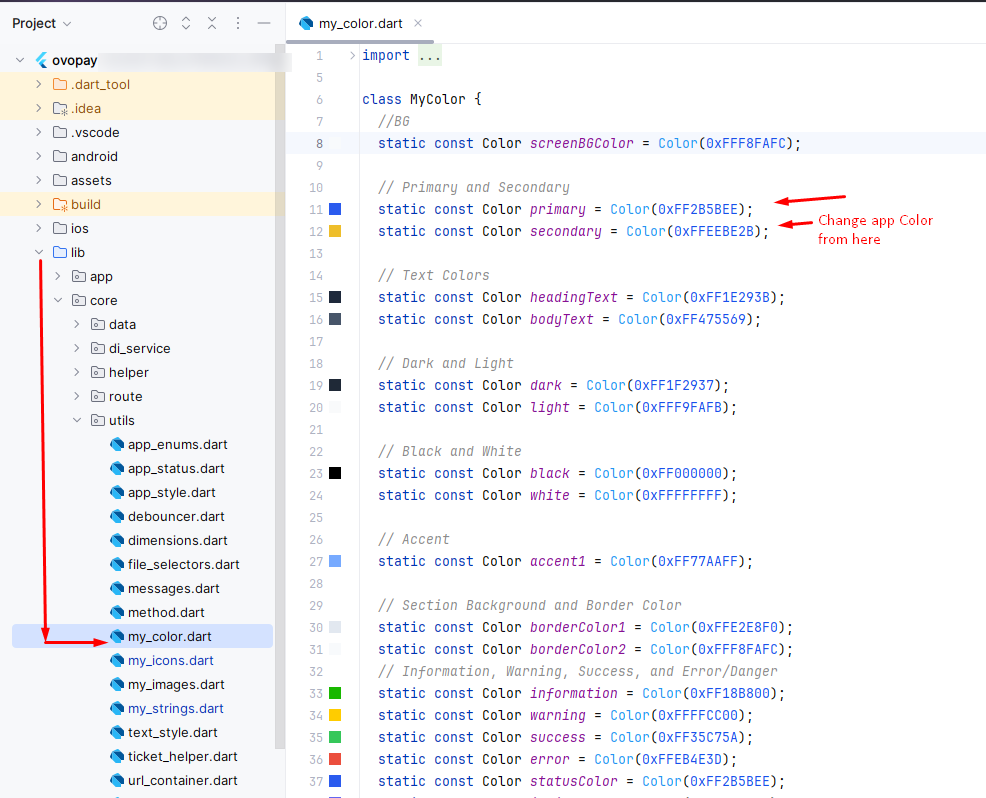The height and width of the screenshot is (798, 986).
Task: Click the app_status.dart file icon
Action: [x=117, y=468]
